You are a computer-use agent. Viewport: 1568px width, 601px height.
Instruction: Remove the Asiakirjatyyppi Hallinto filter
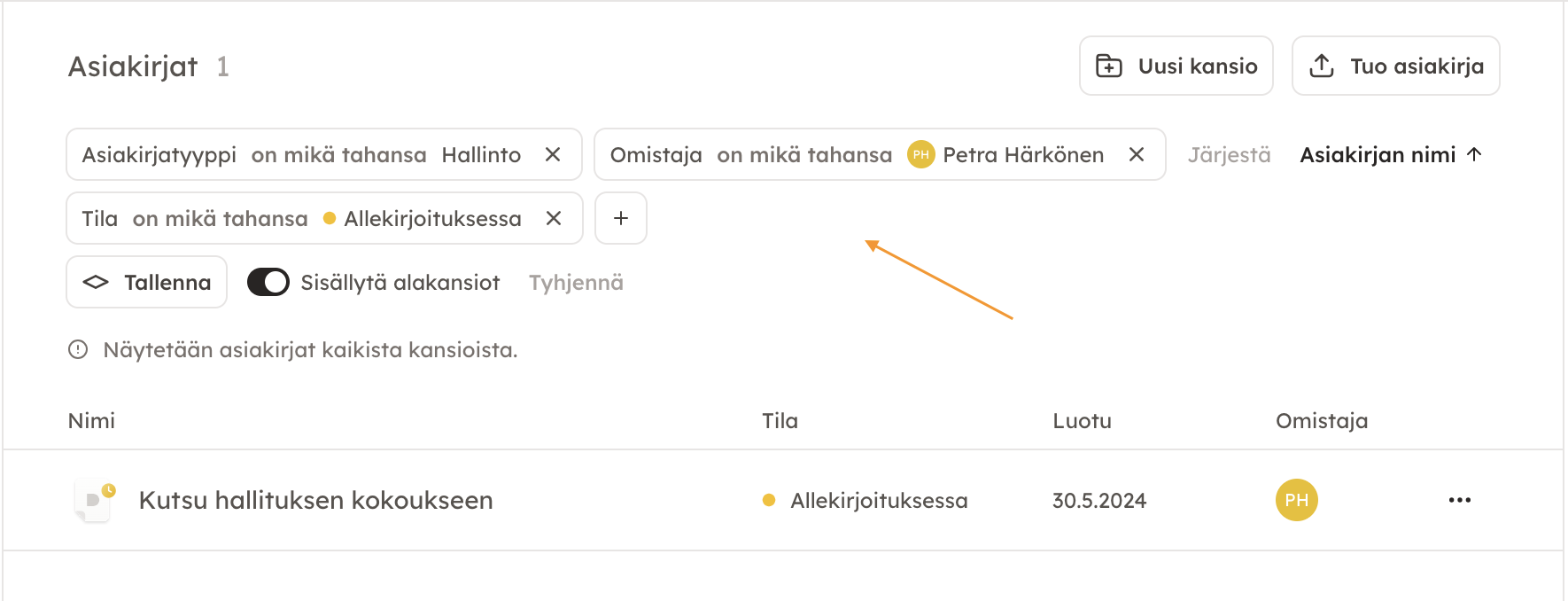coord(553,155)
